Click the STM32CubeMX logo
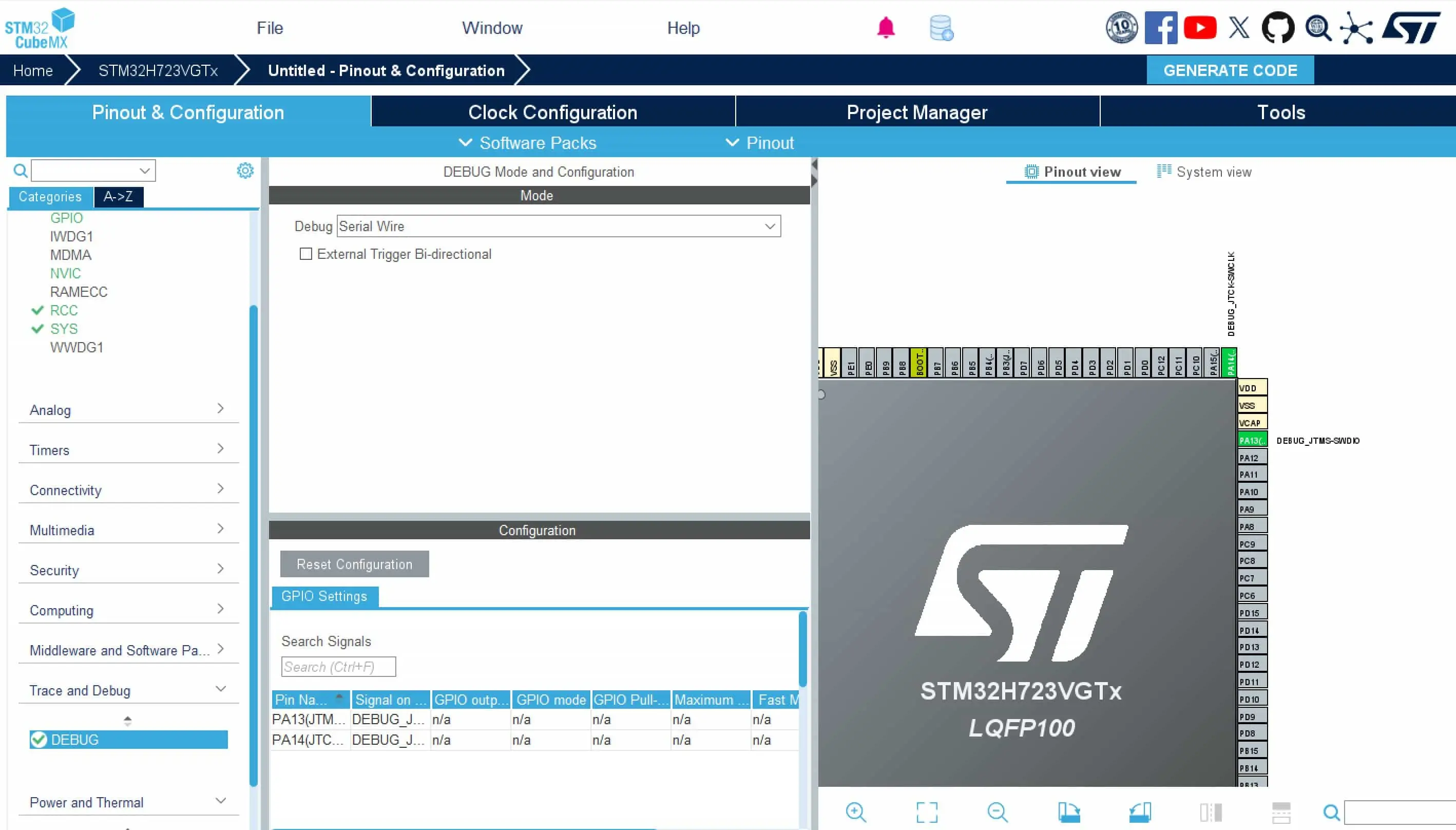Image resolution: width=1456 pixels, height=830 pixels. click(x=40, y=28)
